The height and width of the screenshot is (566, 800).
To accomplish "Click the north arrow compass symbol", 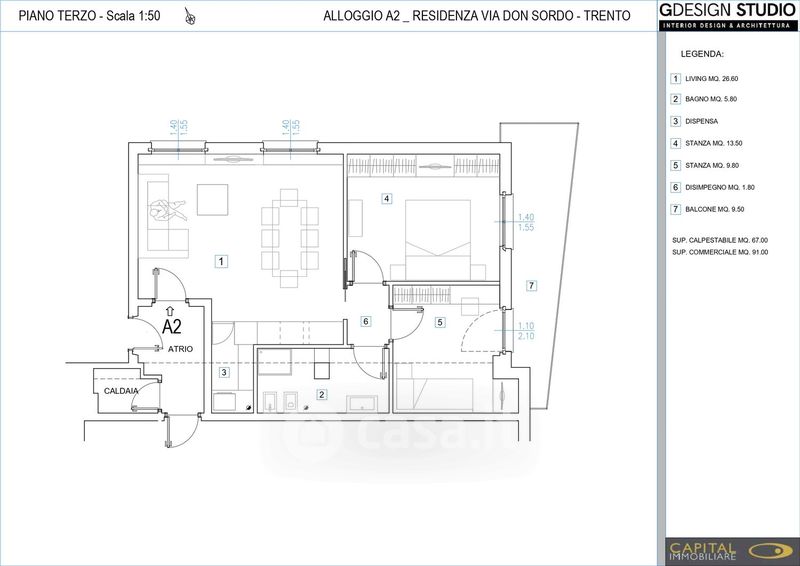I will coord(190,17).
